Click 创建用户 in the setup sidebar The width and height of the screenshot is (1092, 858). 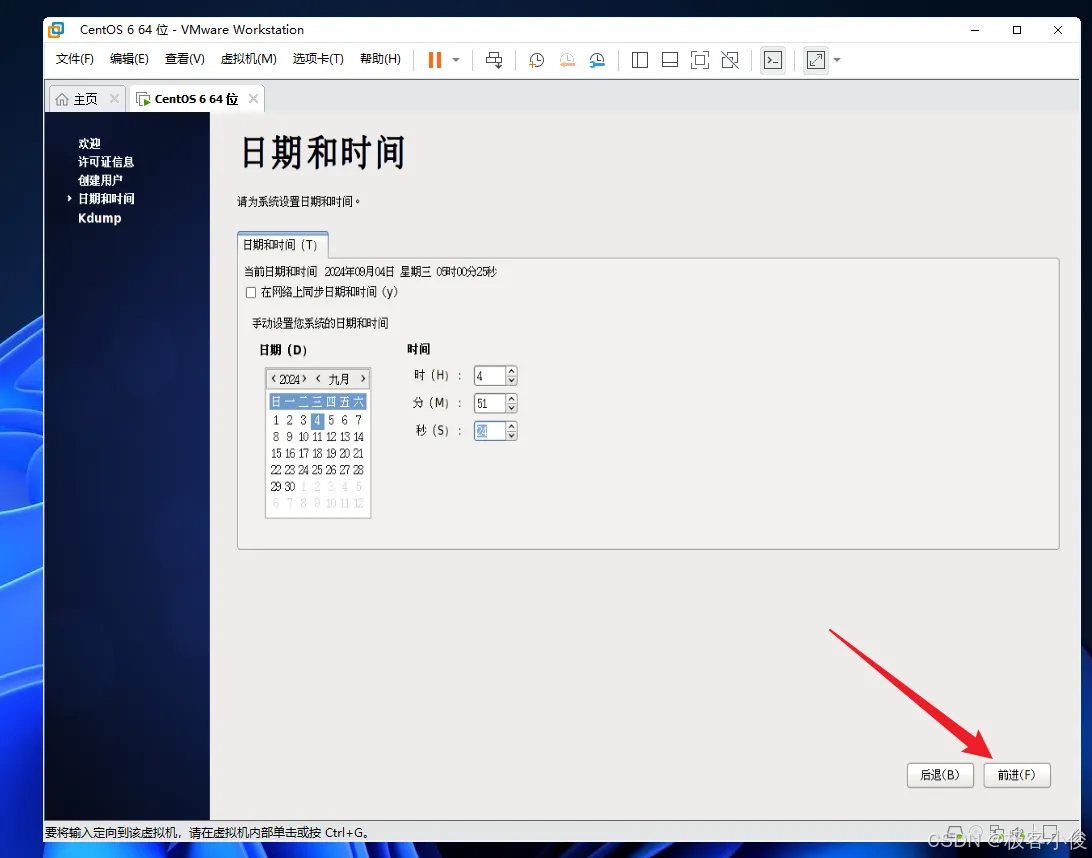[100, 180]
